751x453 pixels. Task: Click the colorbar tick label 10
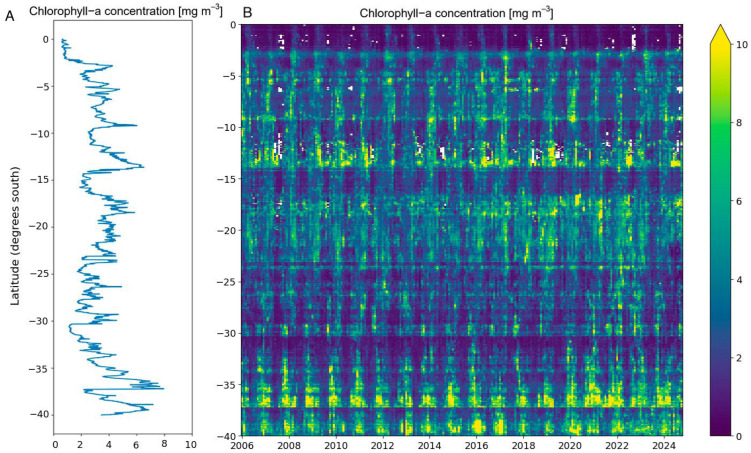click(x=742, y=45)
